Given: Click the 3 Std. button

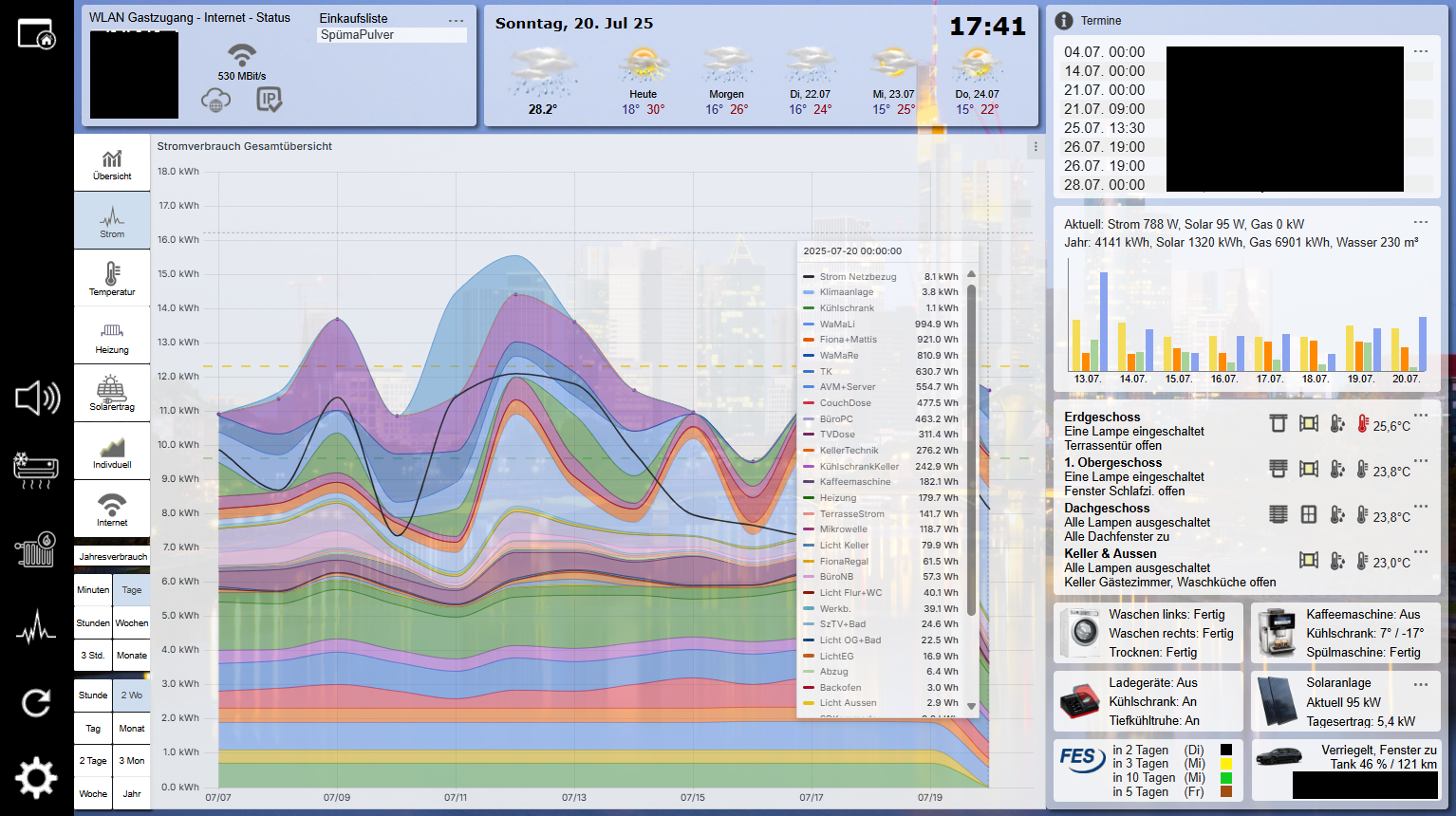Looking at the screenshot, I should [x=93, y=656].
